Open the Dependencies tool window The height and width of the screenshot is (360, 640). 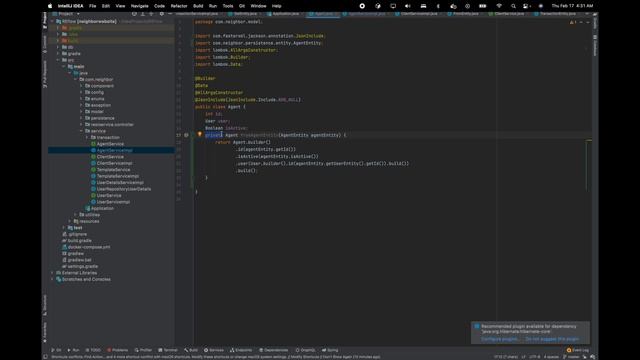[273, 350]
